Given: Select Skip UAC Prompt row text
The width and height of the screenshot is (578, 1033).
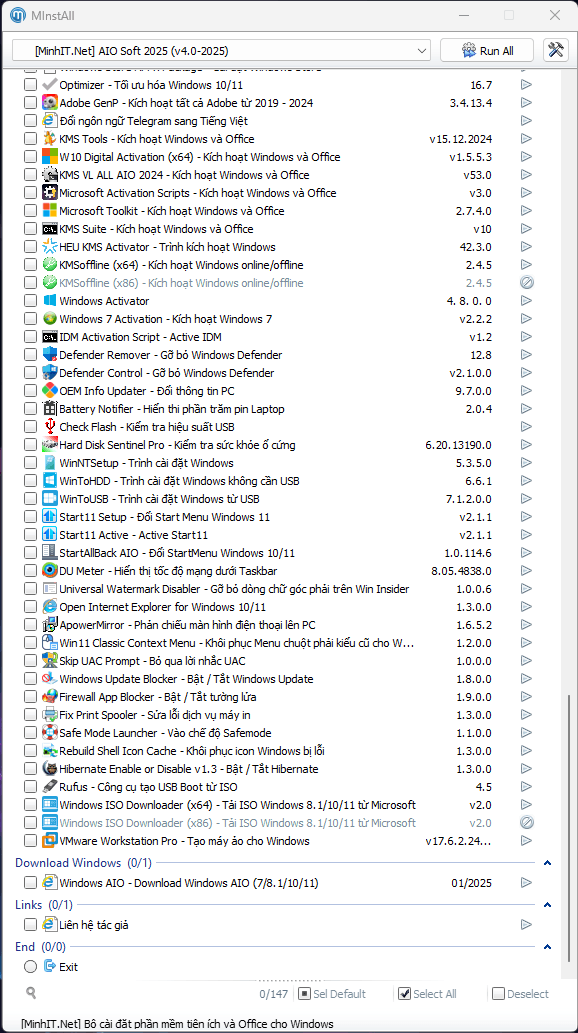Looking at the screenshot, I should [152, 661].
